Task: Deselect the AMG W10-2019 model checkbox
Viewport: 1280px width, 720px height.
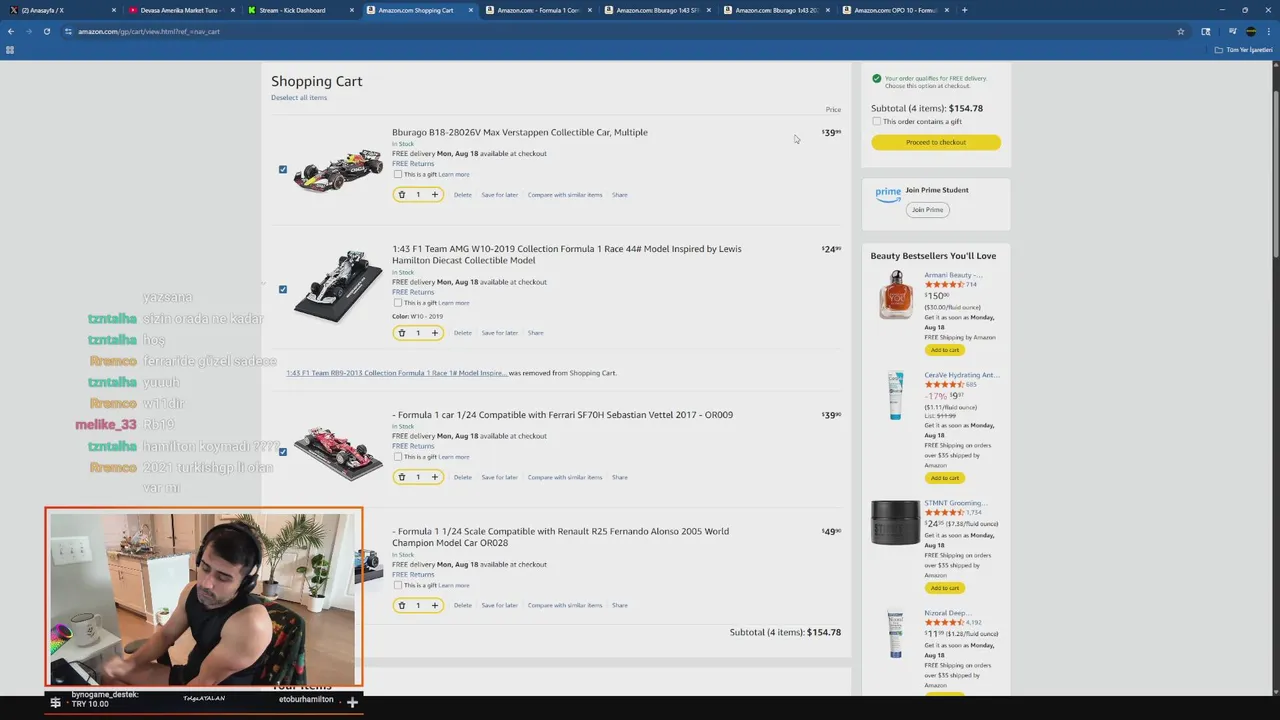Action: (x=283, y=289)
